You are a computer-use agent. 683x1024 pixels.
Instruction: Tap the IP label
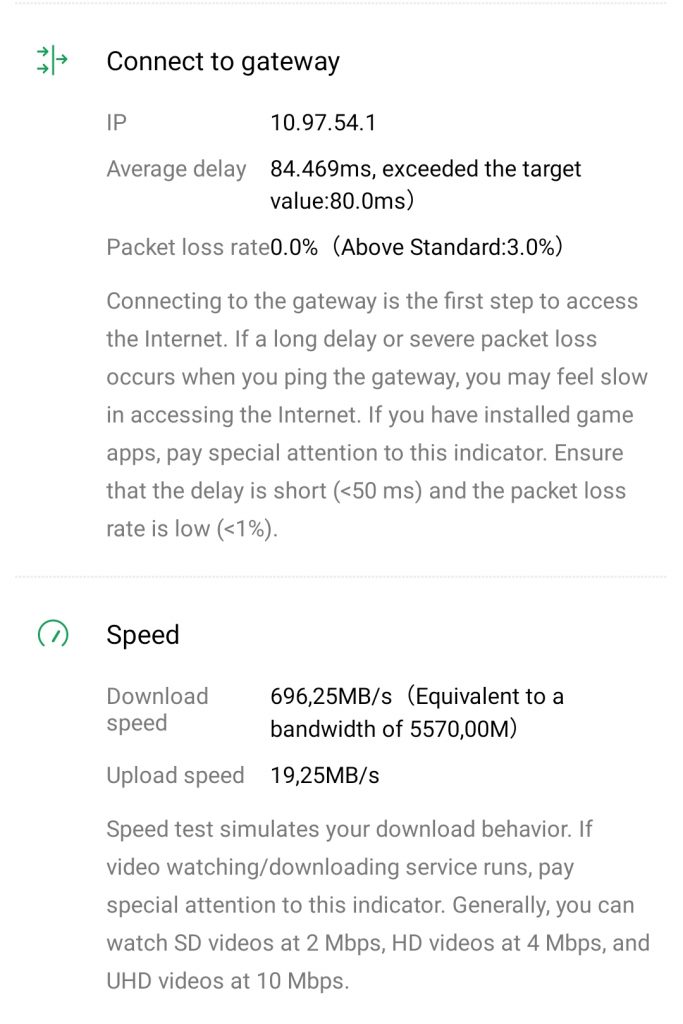point(117,123)
